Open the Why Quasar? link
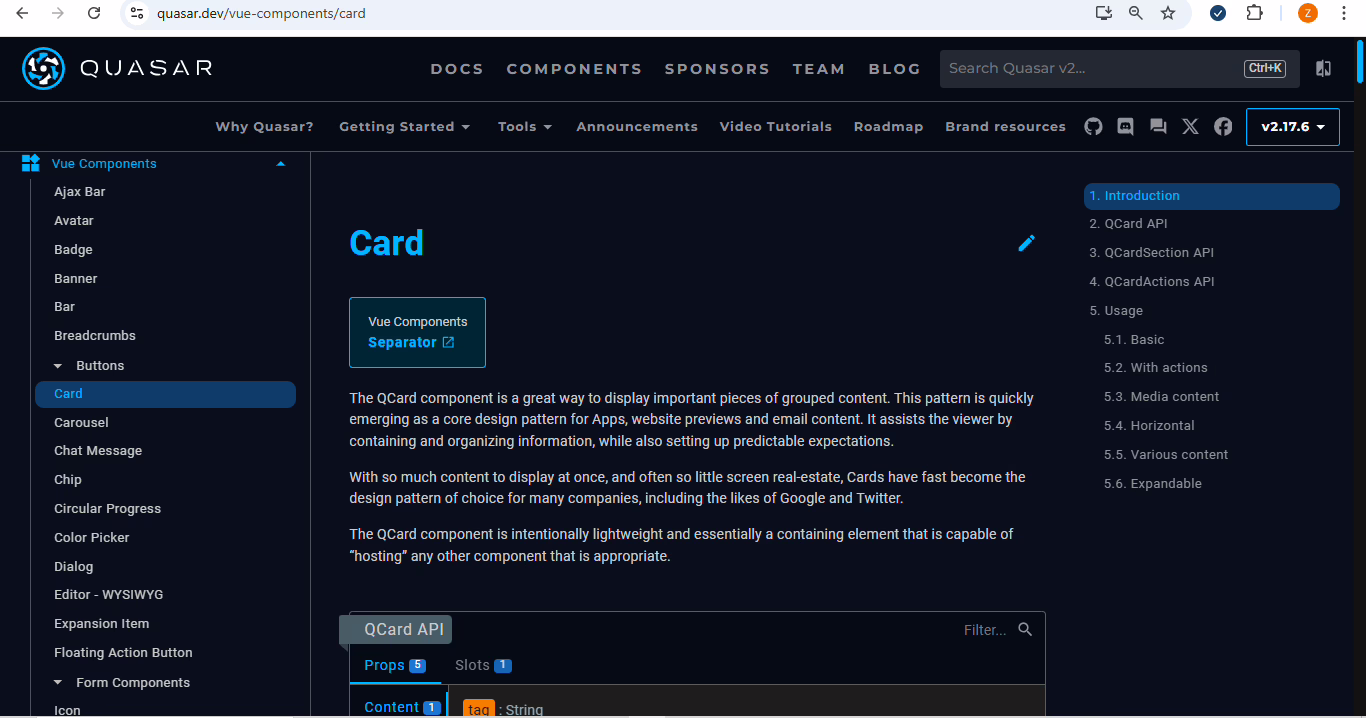The height and width of the screenshot is (718, 1366). point(265,126)
